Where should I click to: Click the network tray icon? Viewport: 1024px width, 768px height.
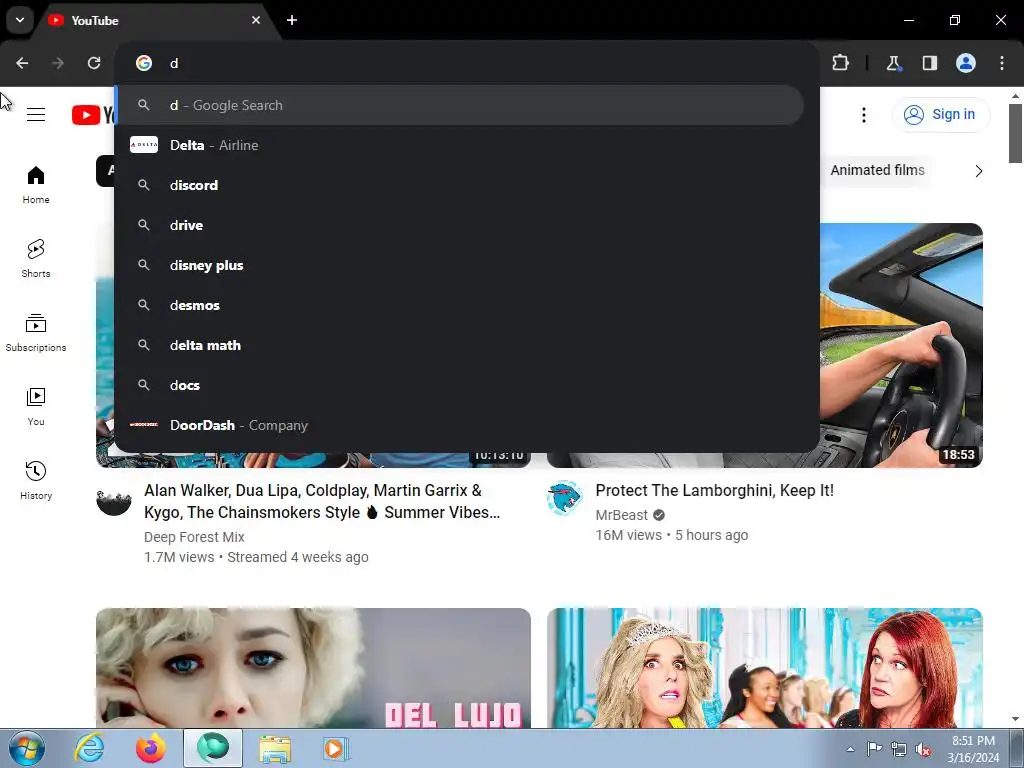point(899,749)
